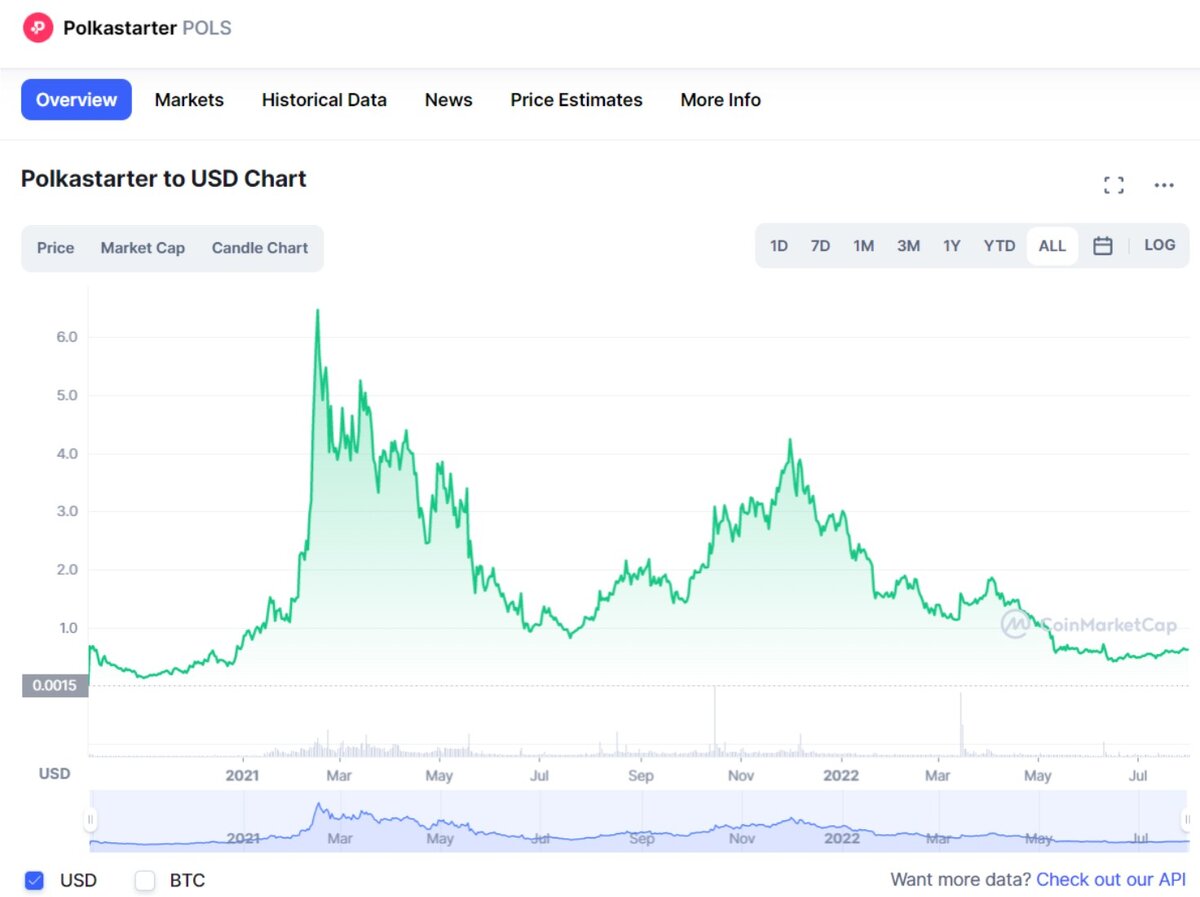
Task: Open the three-dot chart options menu
Action: pyautogui.click(x=1164, y=185)
